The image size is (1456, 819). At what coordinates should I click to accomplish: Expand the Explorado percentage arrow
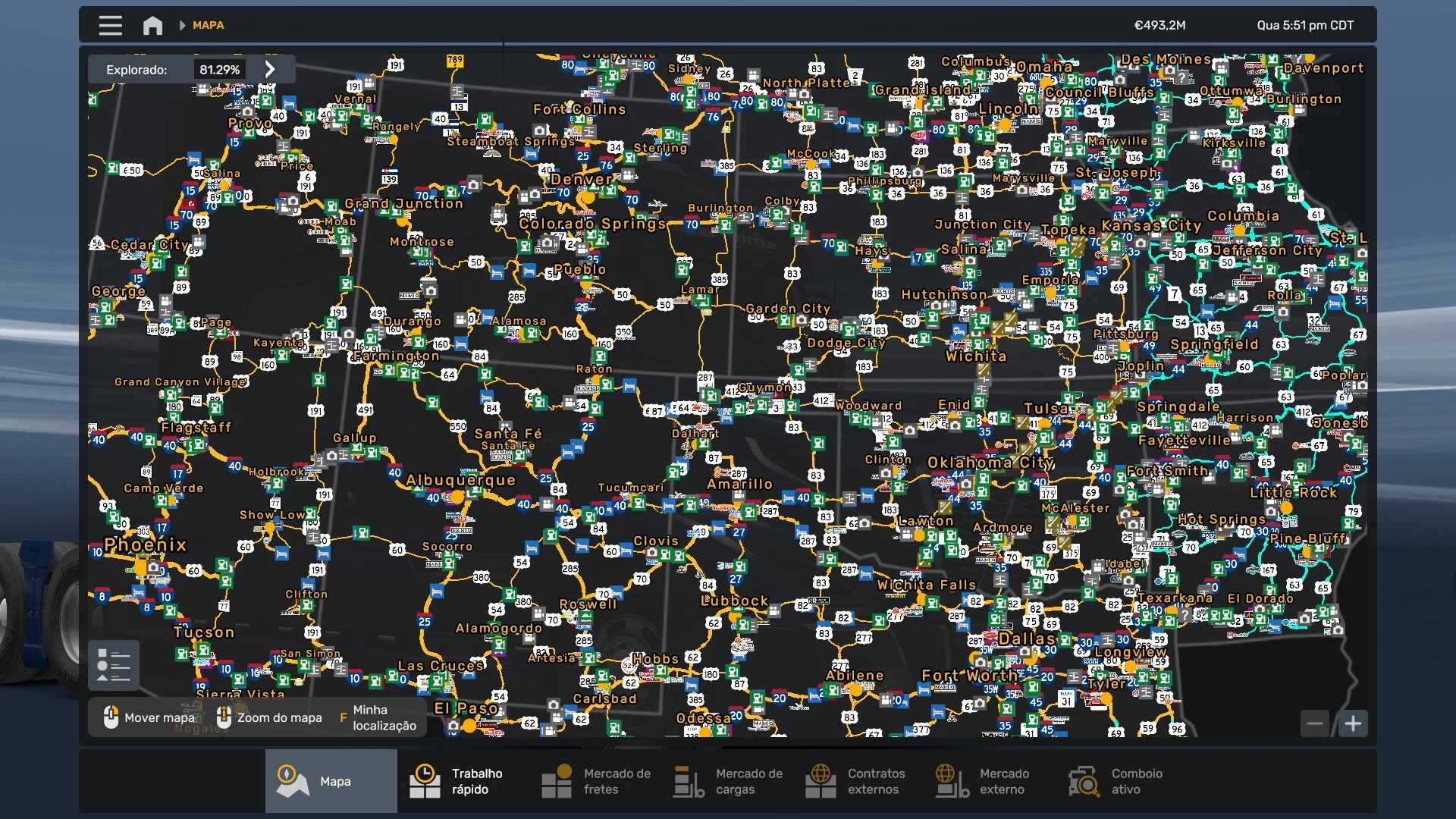(x=270, y=70)
